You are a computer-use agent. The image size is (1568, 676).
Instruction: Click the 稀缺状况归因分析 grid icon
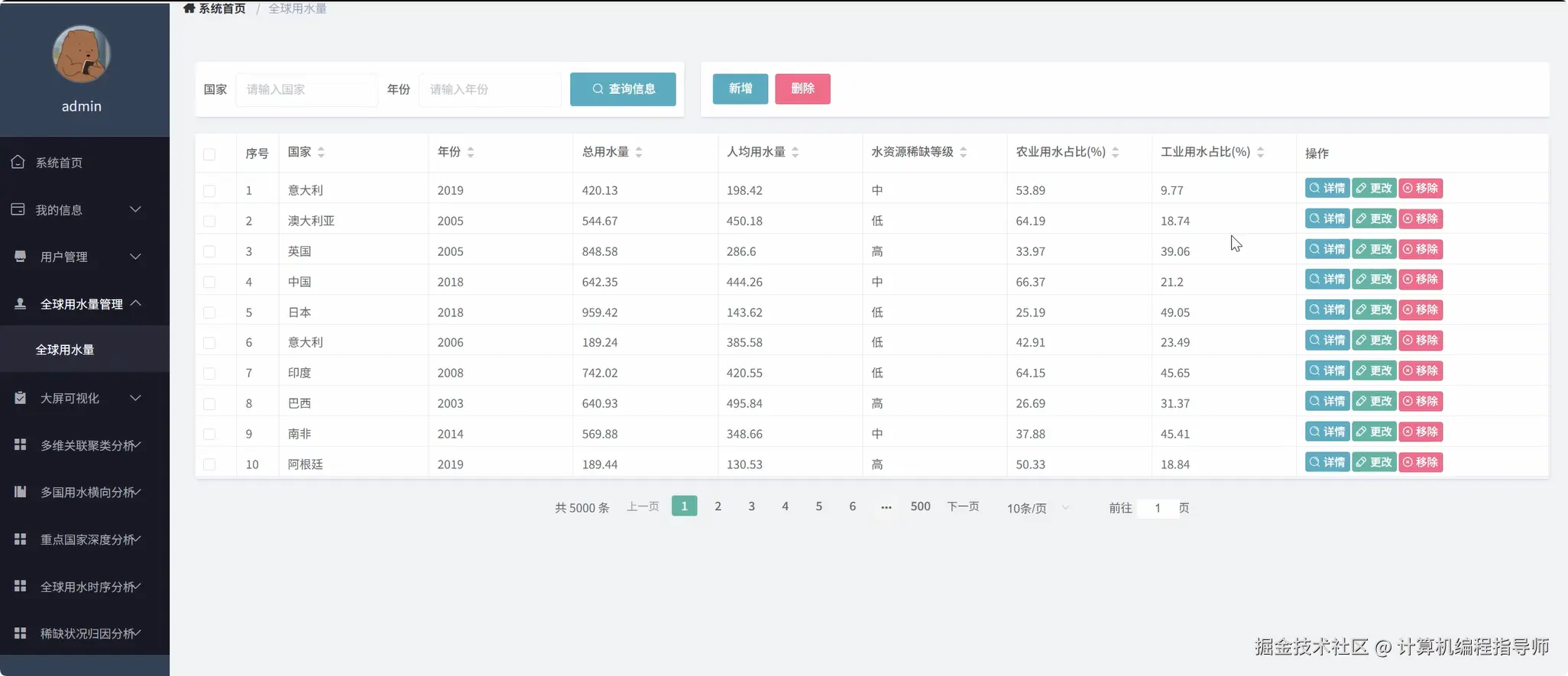pos(20,633)
